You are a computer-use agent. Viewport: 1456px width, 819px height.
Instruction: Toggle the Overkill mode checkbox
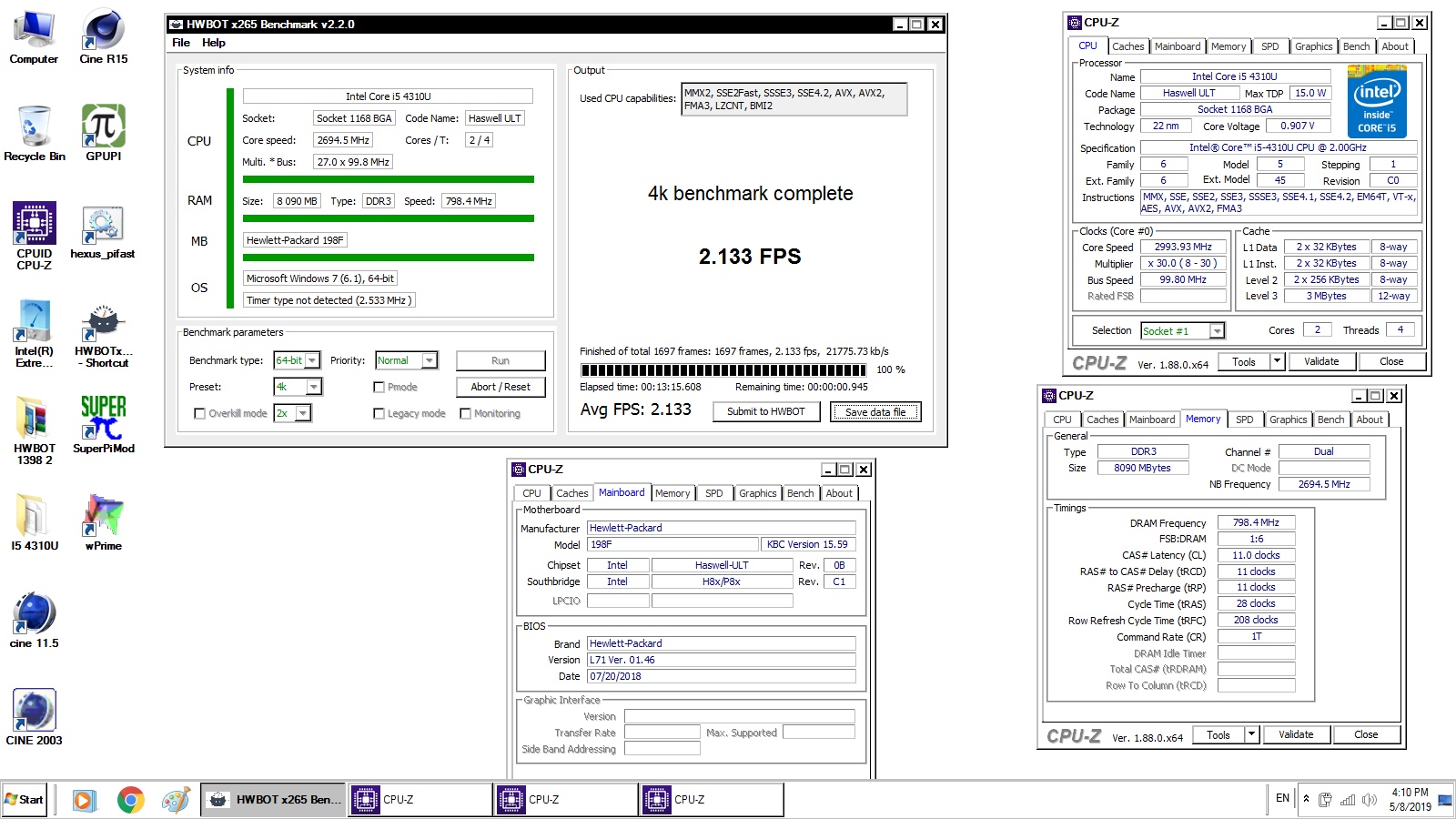pos(200,413)
